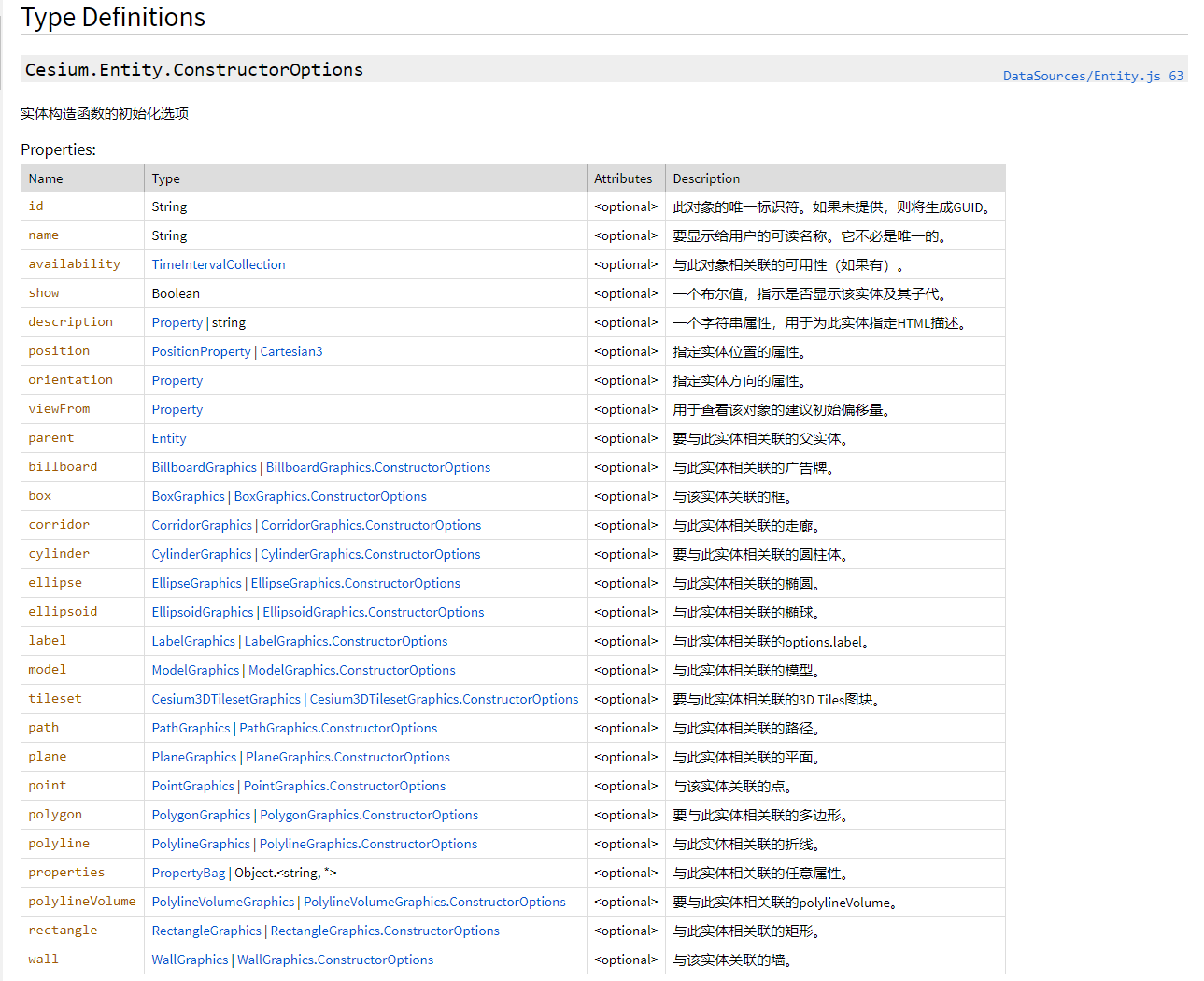Click 'Object.<string, *>' in properties row
Image resolution: width=1204 pixels, height=981 pixels.
[x=286, y=873]
